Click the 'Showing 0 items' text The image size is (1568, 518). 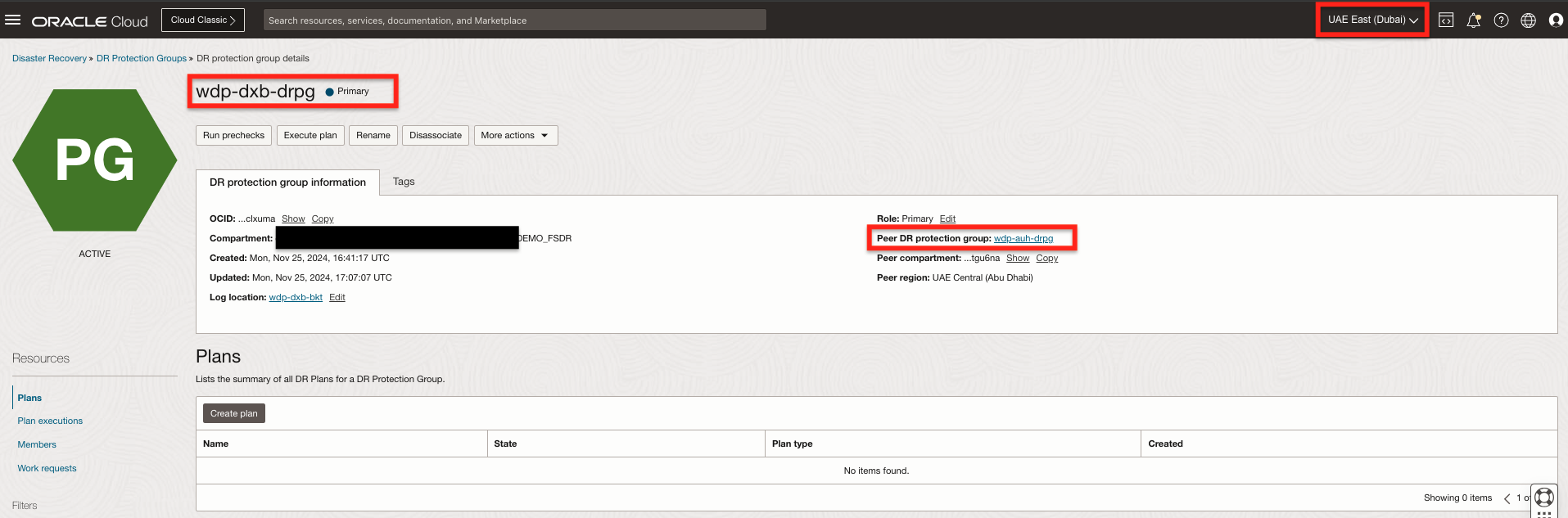click(1457, 498)
